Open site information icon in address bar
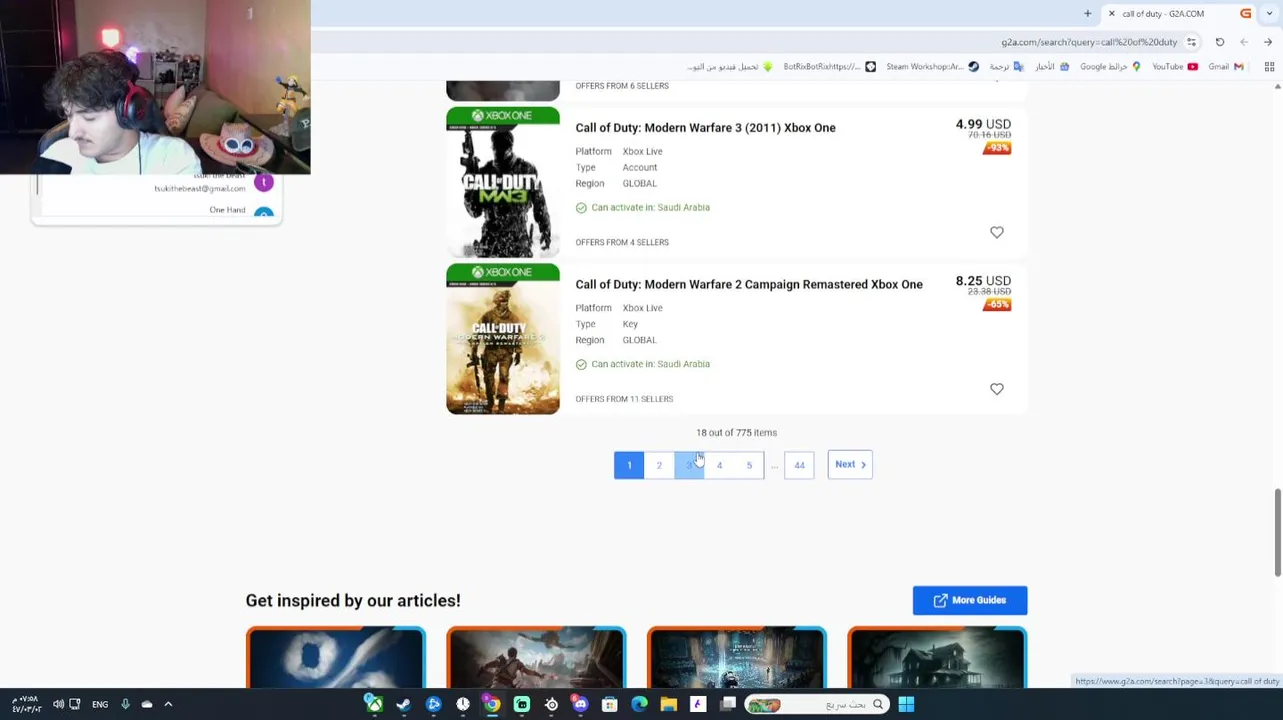The width and height of the screenshot is (1283, 720). [1192, 42]
